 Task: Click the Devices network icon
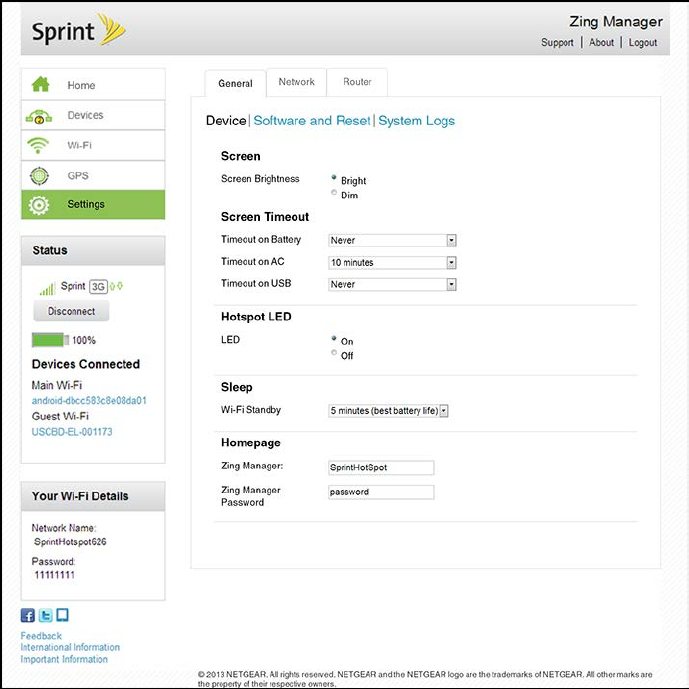click(x=39, y=116)
